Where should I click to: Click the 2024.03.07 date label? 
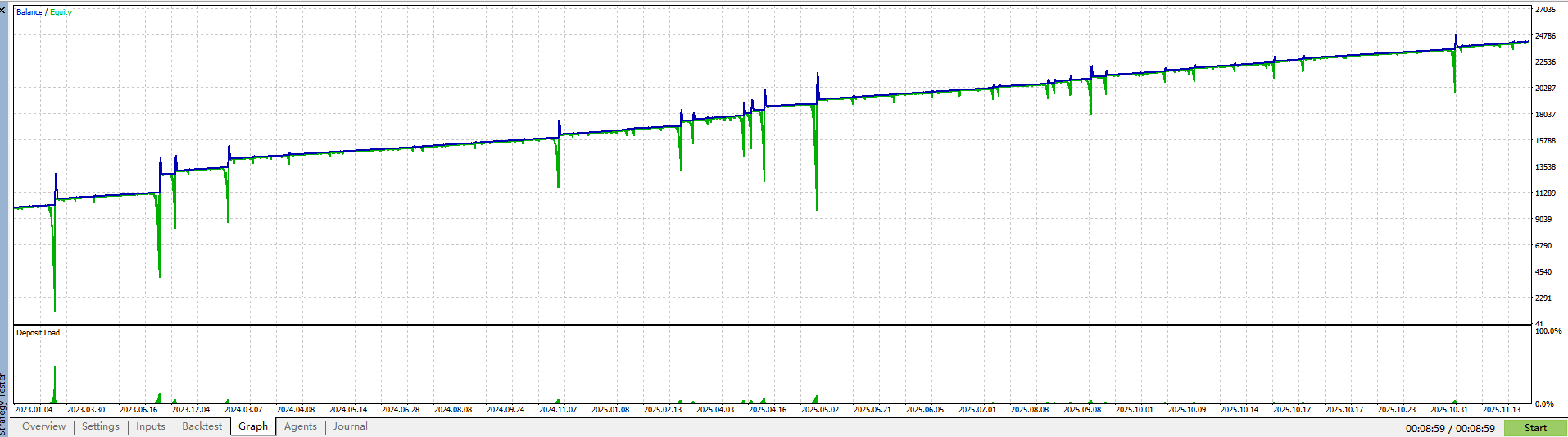[243, 410]
